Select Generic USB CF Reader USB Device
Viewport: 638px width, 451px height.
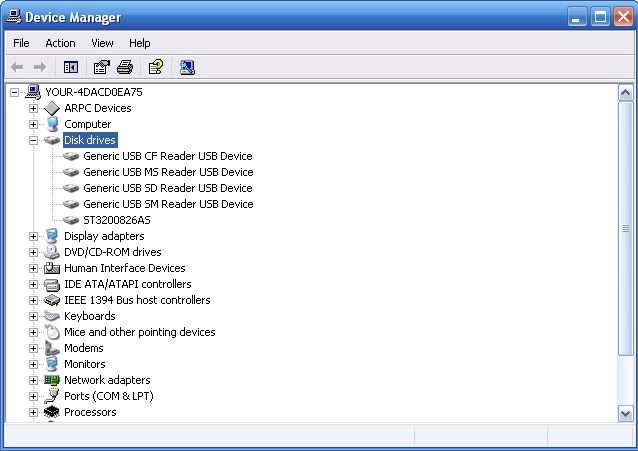point(168,156)
